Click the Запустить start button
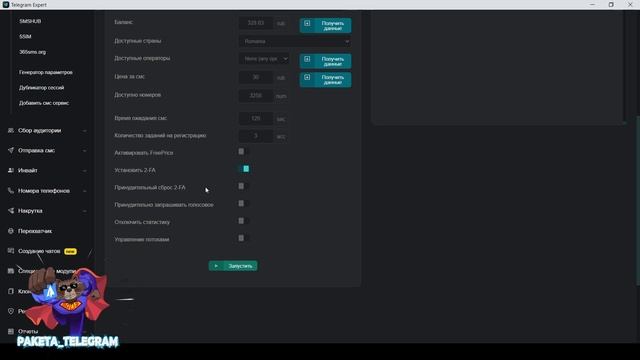The width and height of the screenshot is (640, 360). (233, 266)
